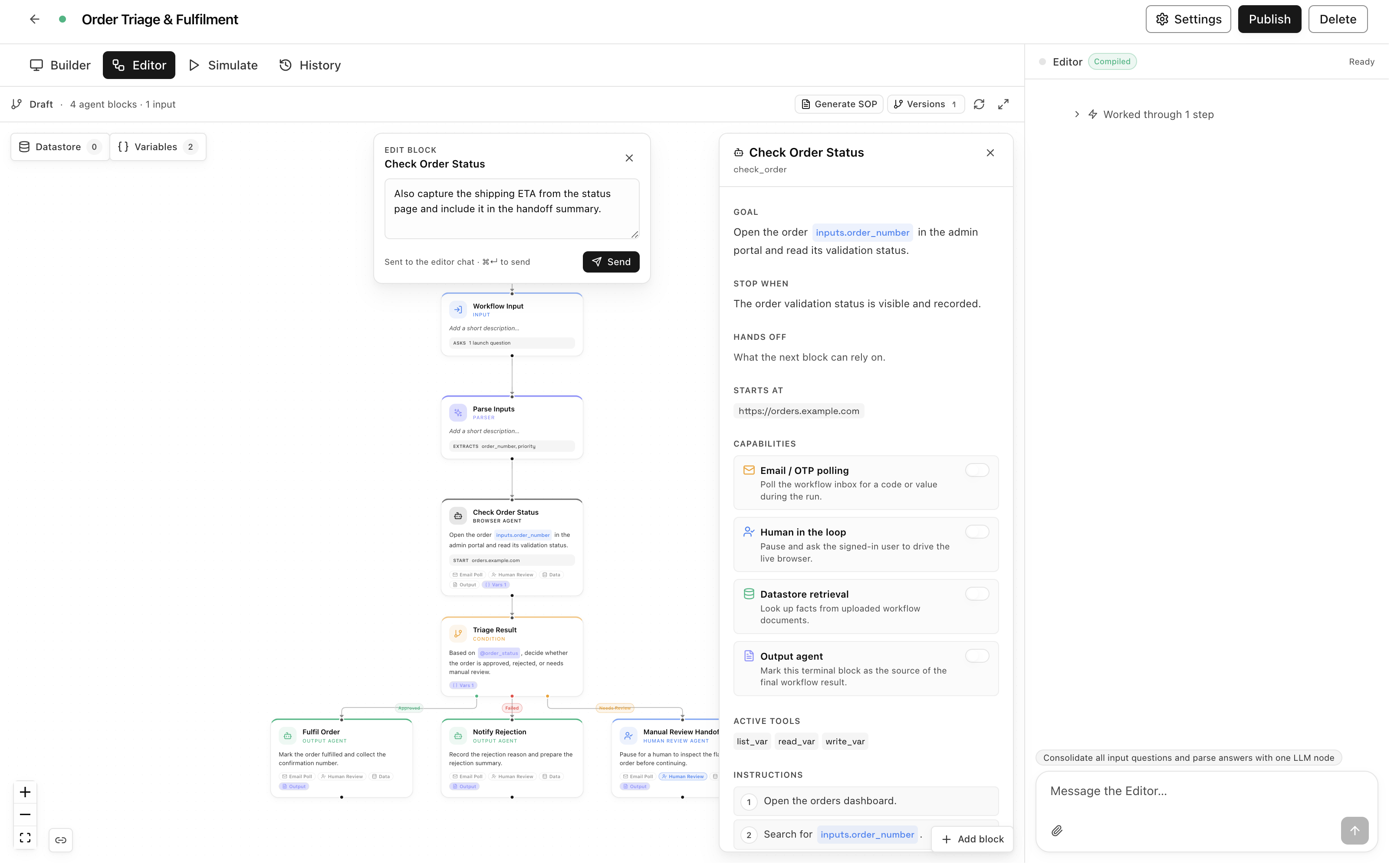Viewport: 1394px width, 868px height.
Task: Refresh the canvas with the reload icon
Action: tap(983, 105)
